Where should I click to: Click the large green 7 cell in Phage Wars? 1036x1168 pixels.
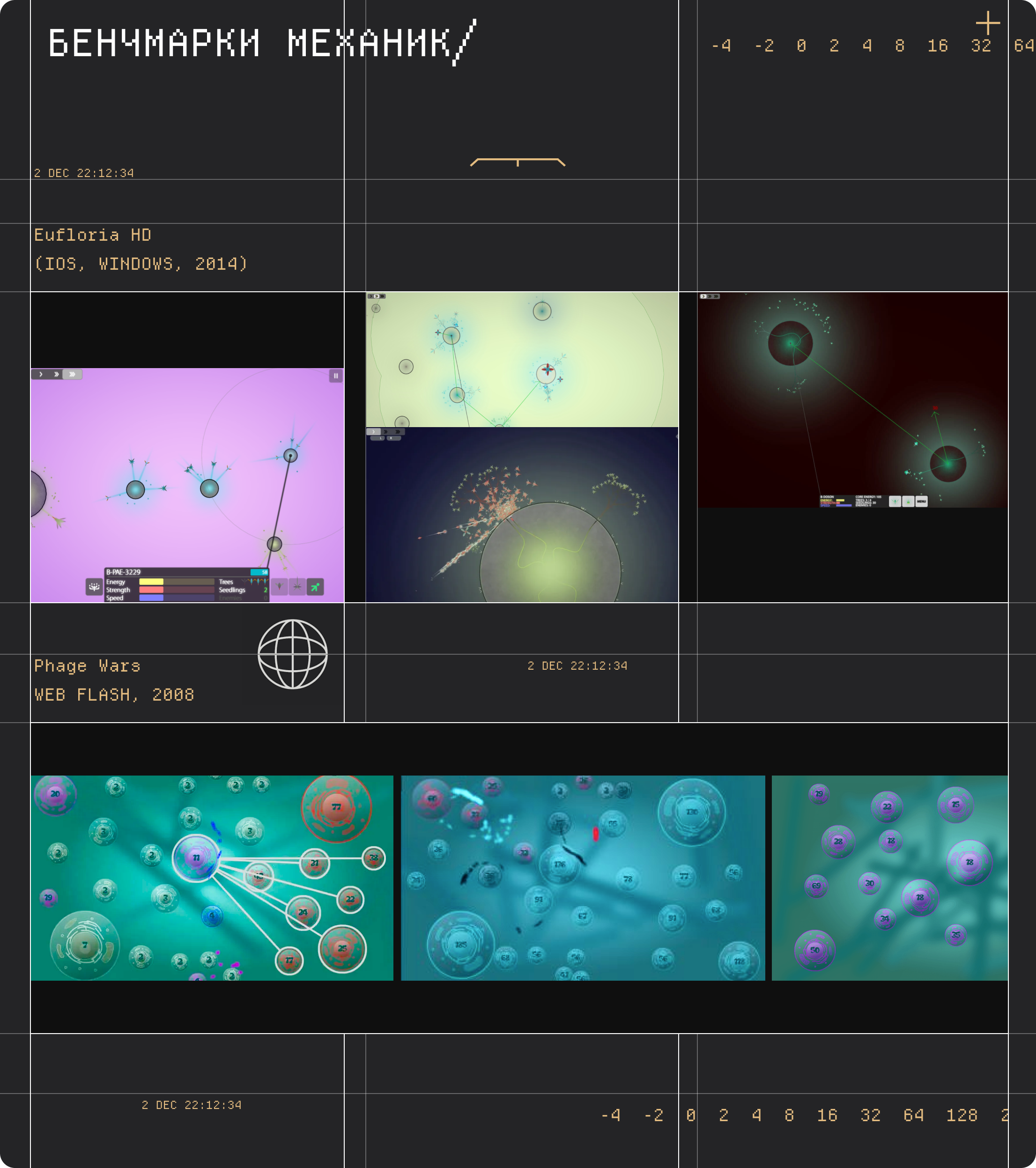coord(85,945)
